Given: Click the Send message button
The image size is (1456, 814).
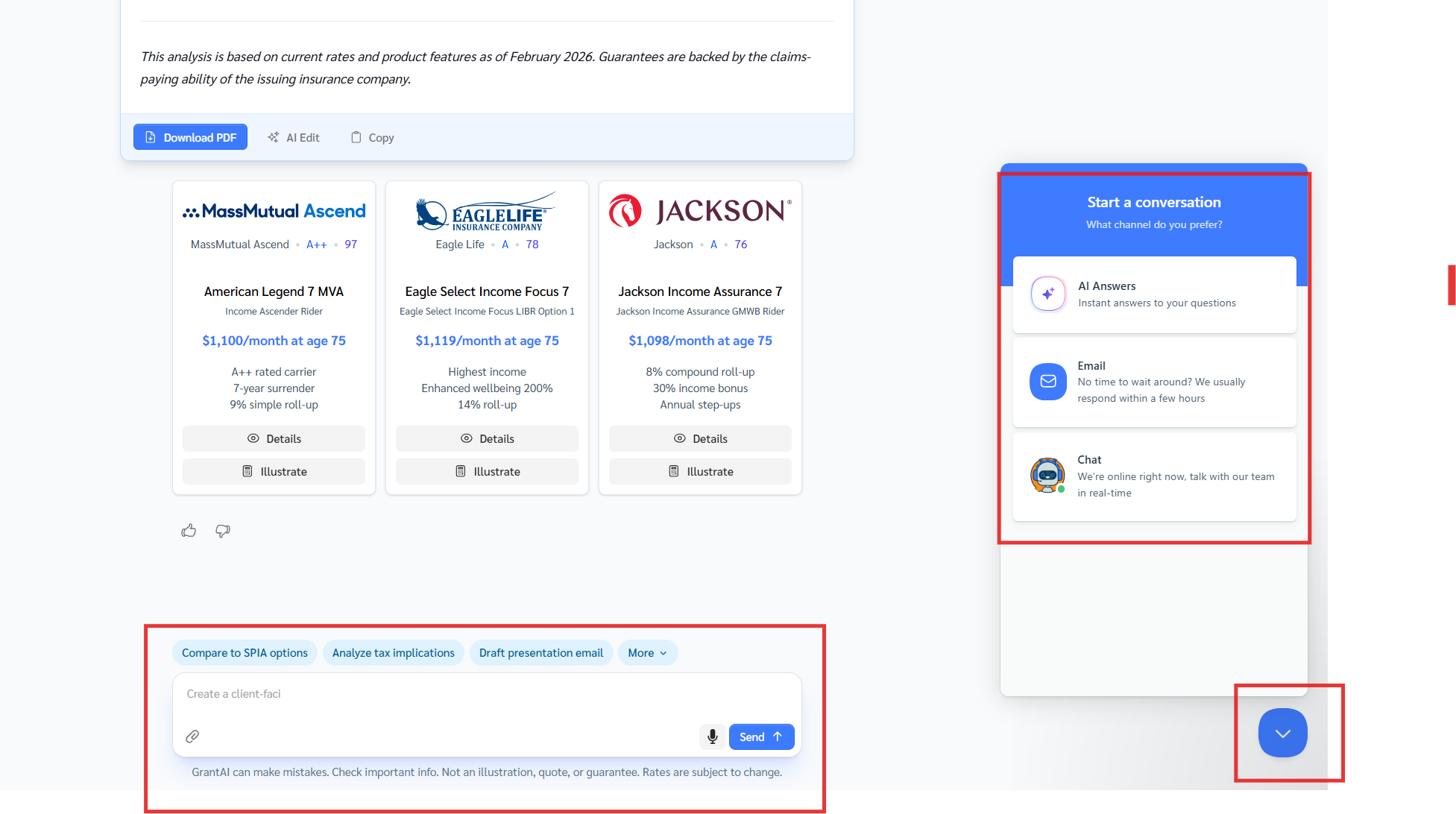Looking at the screenshot, I should 760,736.
